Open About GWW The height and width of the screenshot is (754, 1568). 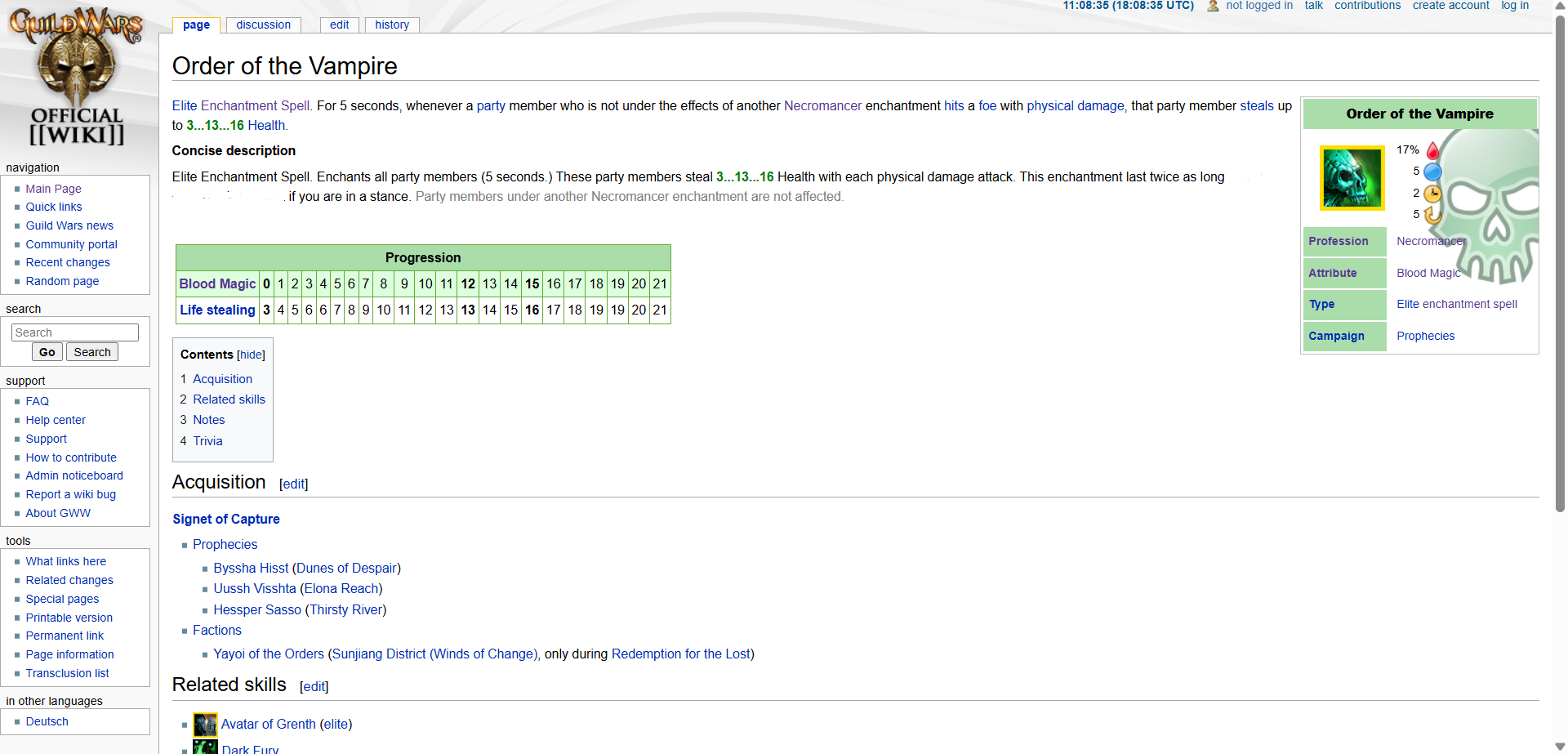pos(58,513)
